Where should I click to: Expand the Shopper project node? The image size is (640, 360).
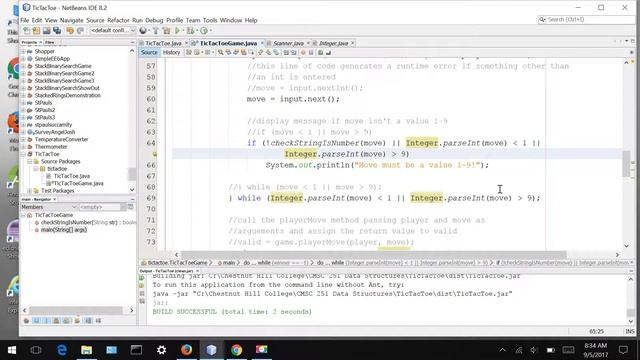point(24,51)
